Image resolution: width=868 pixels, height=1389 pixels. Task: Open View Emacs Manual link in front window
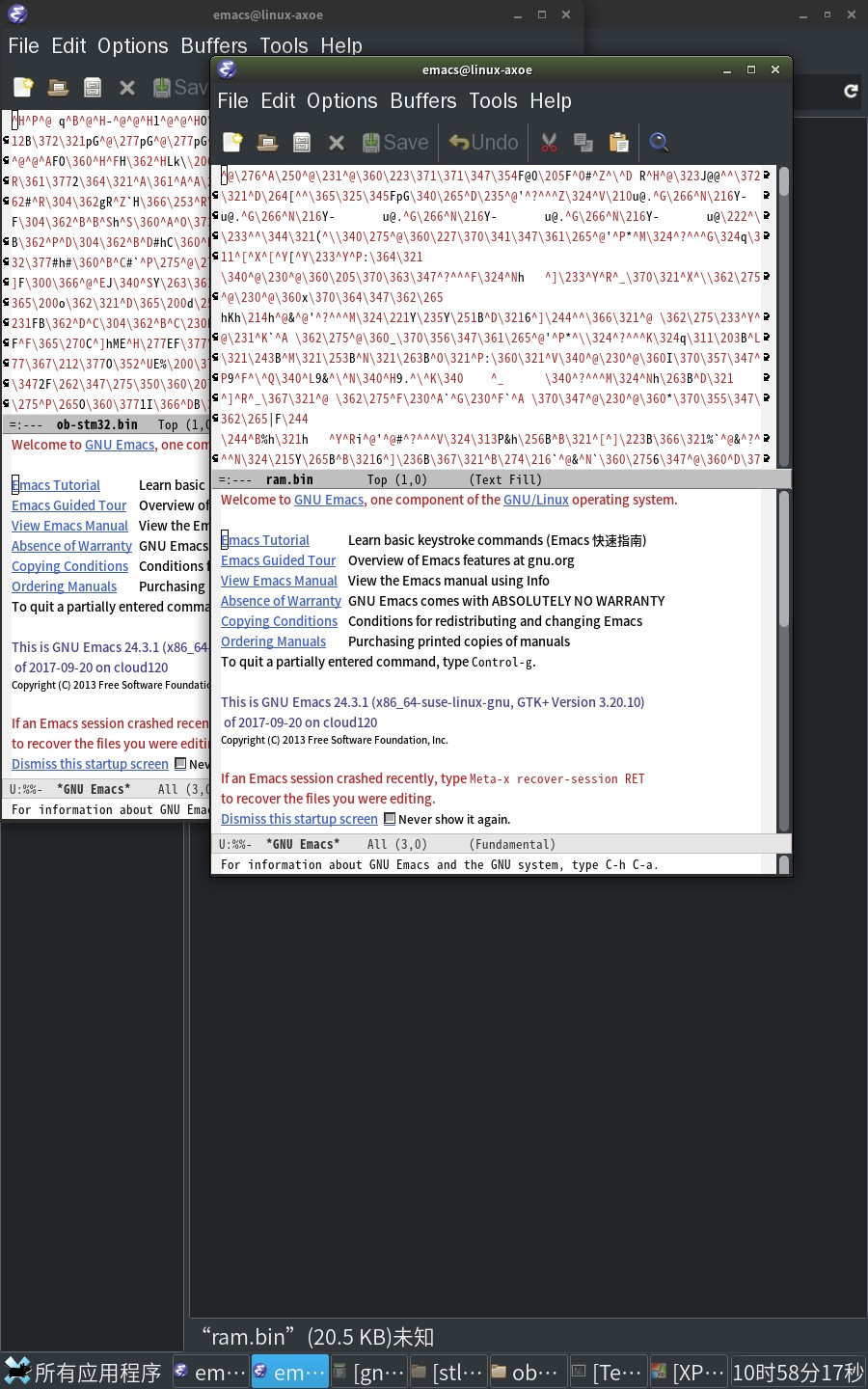coord(279,581)
